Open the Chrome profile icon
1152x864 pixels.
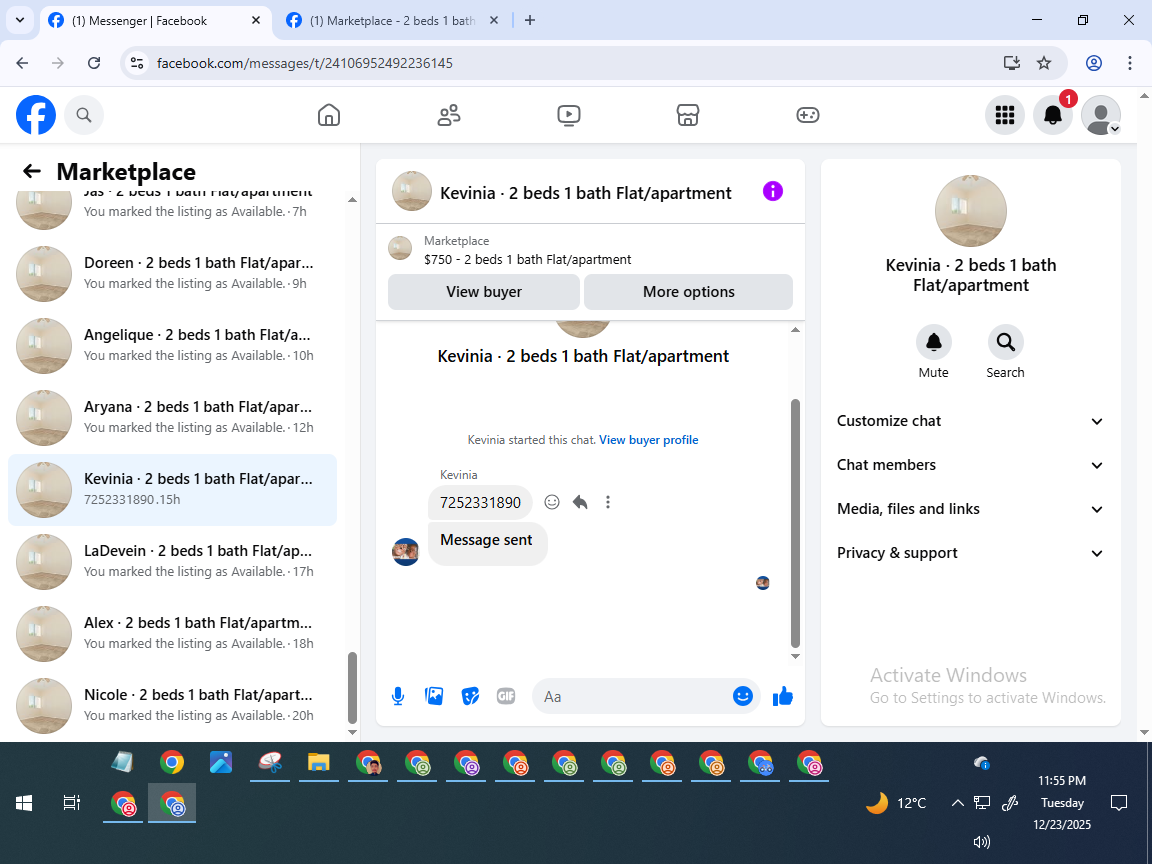(x=1094, y=63)
